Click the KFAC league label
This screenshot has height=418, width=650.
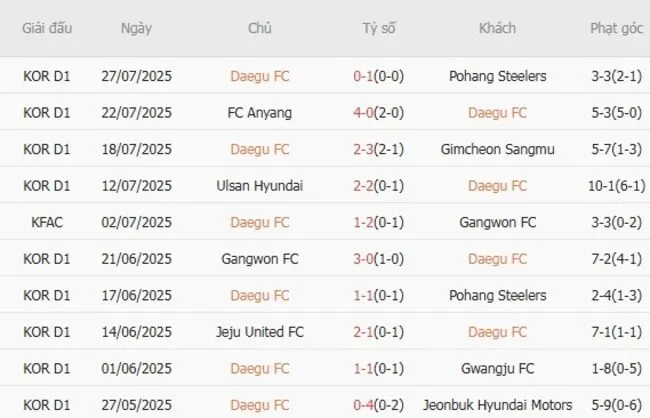coord(44,222)
